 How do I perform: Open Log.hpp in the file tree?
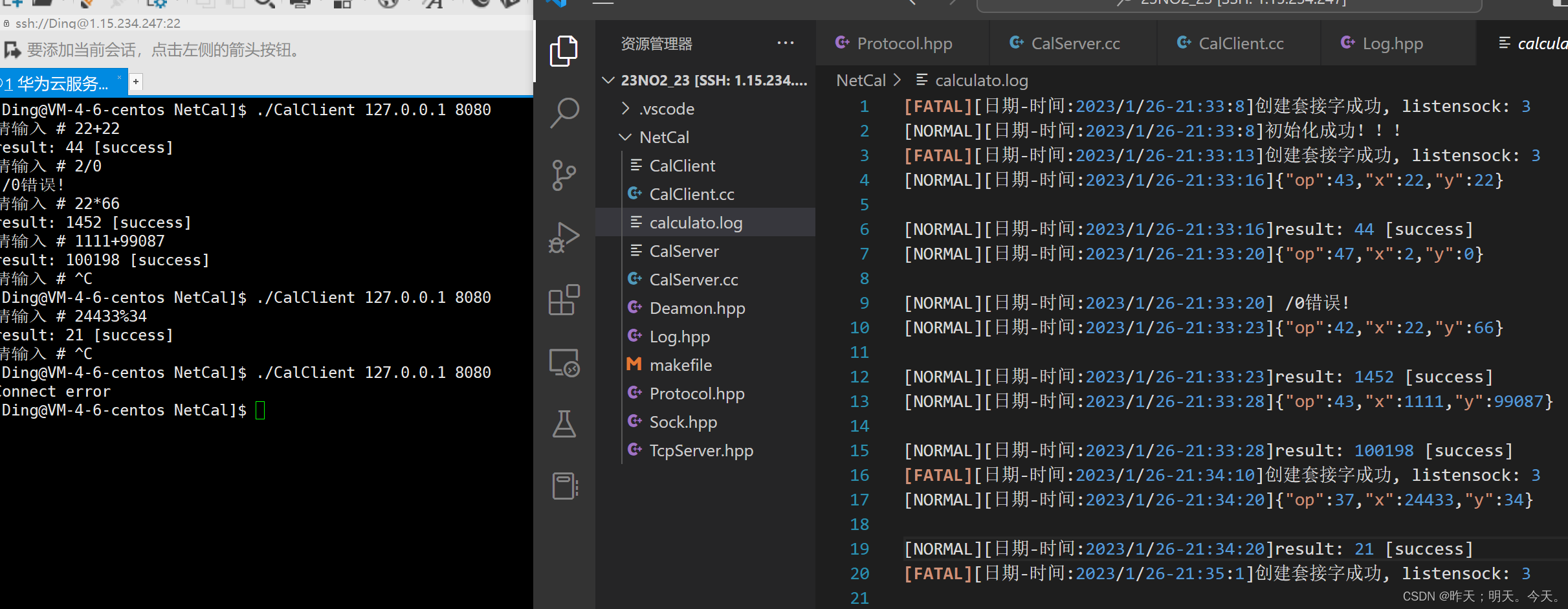pos(705,337)
